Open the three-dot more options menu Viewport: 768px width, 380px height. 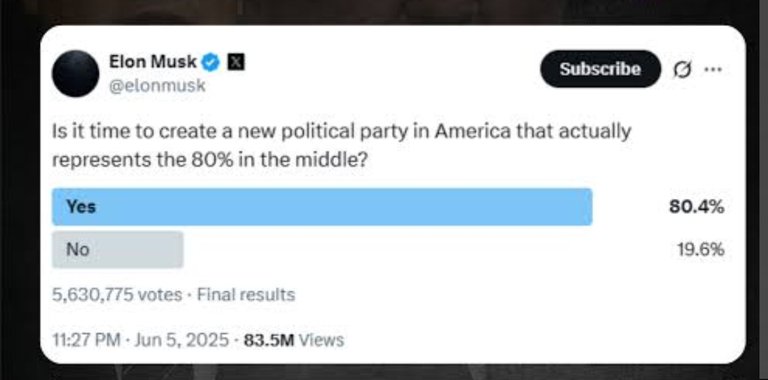pyautogui.click(x=713, y=70)
